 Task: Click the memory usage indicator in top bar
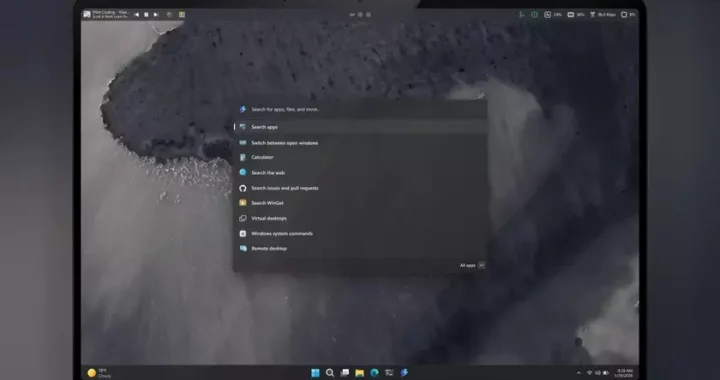point(576,15)
